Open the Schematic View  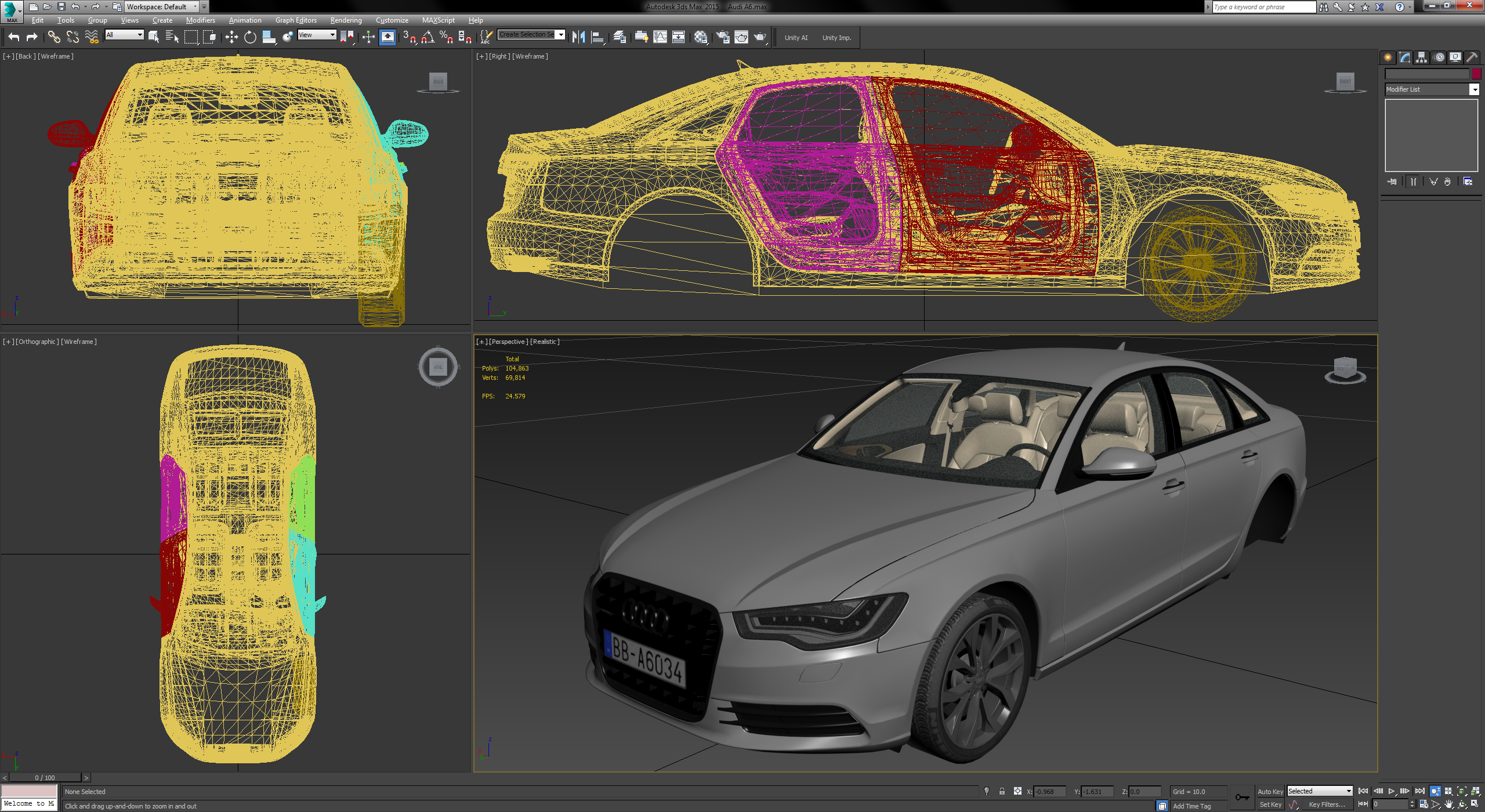click(x=679, y=37)
